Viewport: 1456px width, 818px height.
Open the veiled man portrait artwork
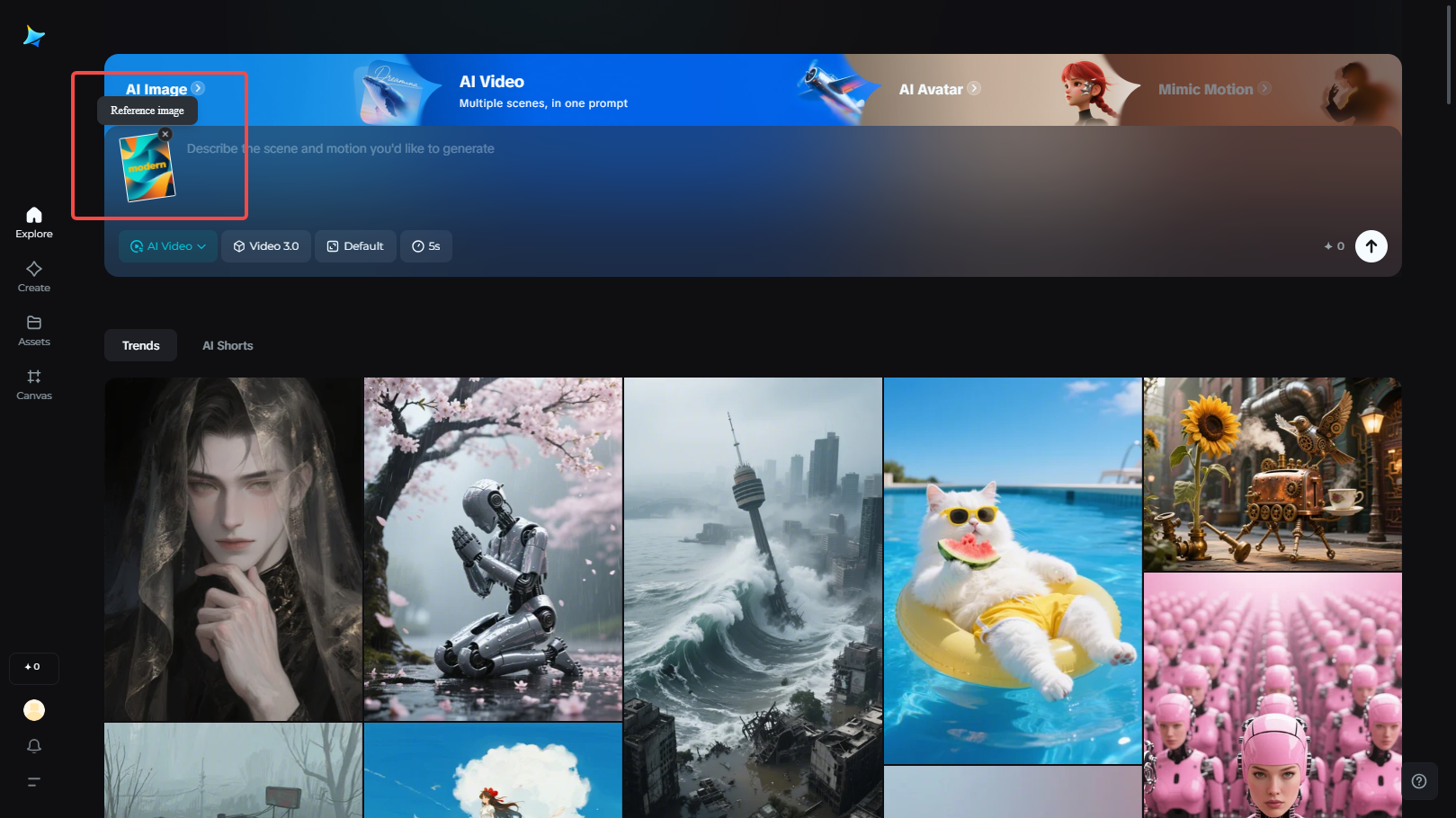click(x=234, y=549)
